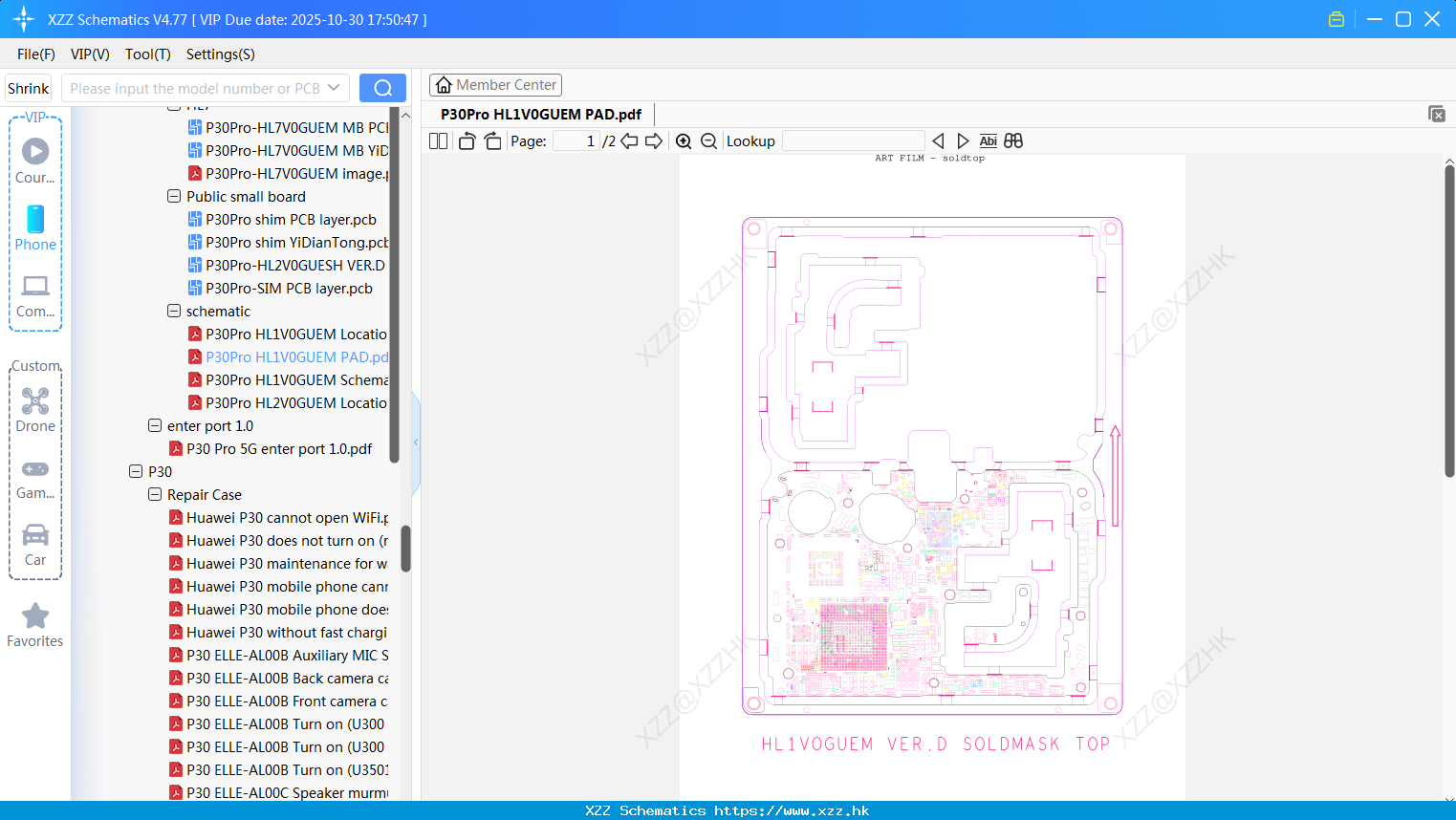Viewport: 1456px width, 820px height.
Task: Go to the previous PDF page arrow
Action: tap(629, 140)
